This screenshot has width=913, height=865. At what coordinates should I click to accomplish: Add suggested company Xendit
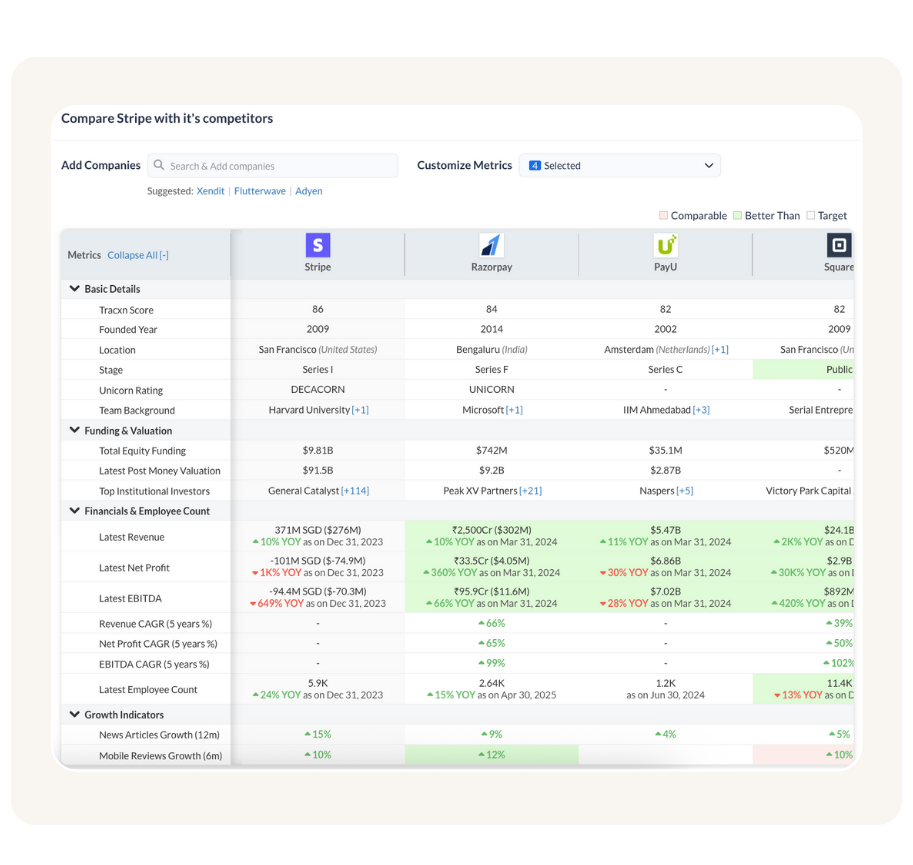pyautogui.click(x=210, y=191)
